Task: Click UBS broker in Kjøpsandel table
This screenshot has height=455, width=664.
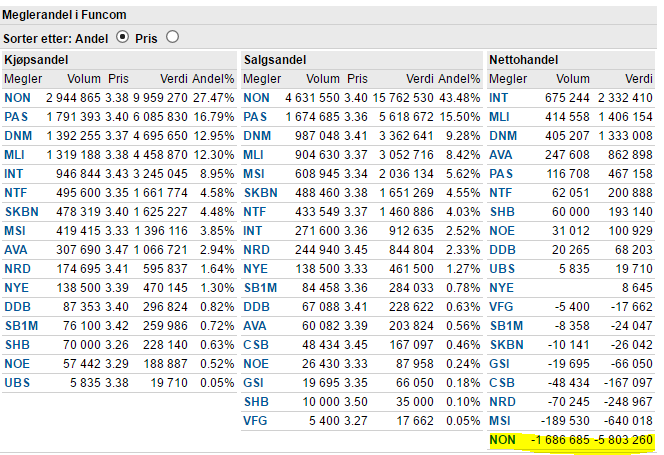Action: 17,383
